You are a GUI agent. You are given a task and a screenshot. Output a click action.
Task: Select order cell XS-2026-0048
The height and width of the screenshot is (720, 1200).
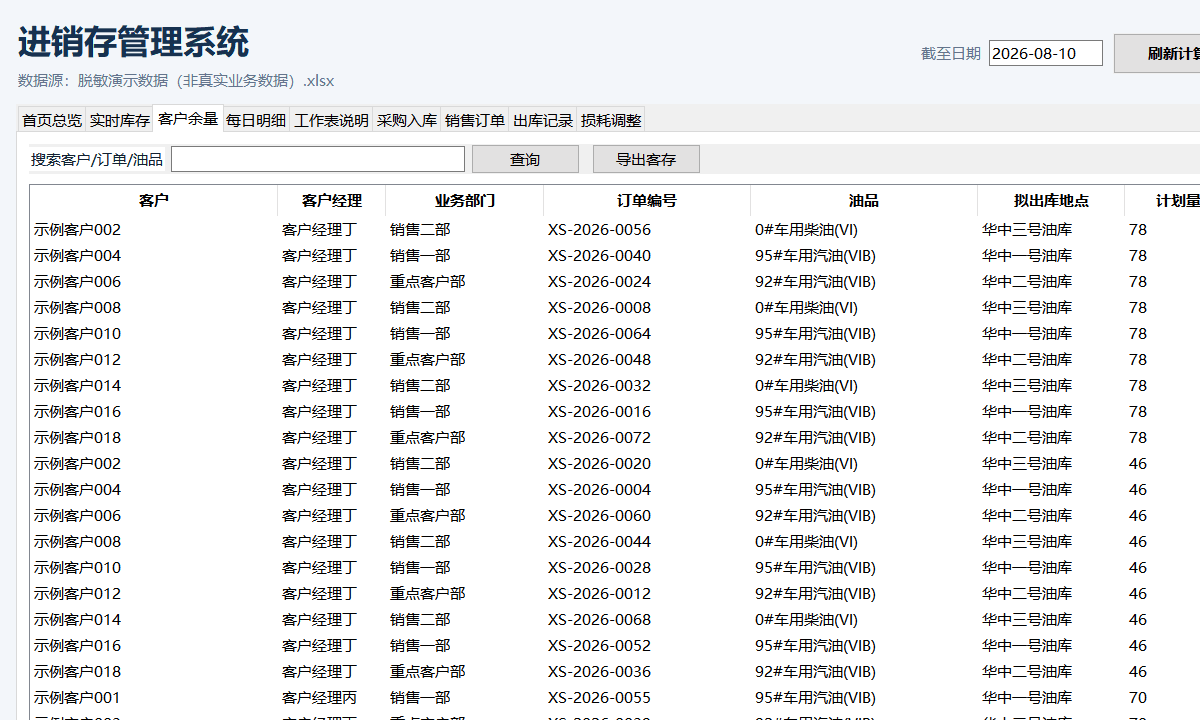pyautogui.click(x=599, y=359)
